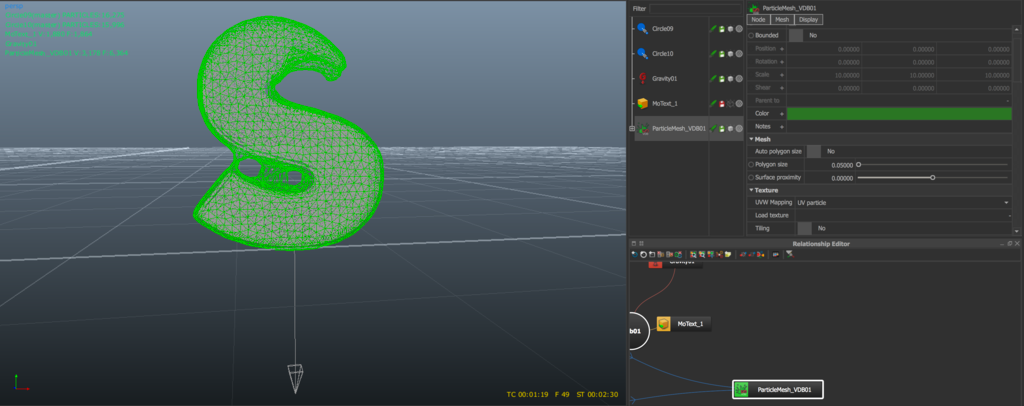Screen dimensions: 1024x406
Task: Click the TC 00:01:19 time code readout
Action: pyautogui.click(x=527, y=394)
